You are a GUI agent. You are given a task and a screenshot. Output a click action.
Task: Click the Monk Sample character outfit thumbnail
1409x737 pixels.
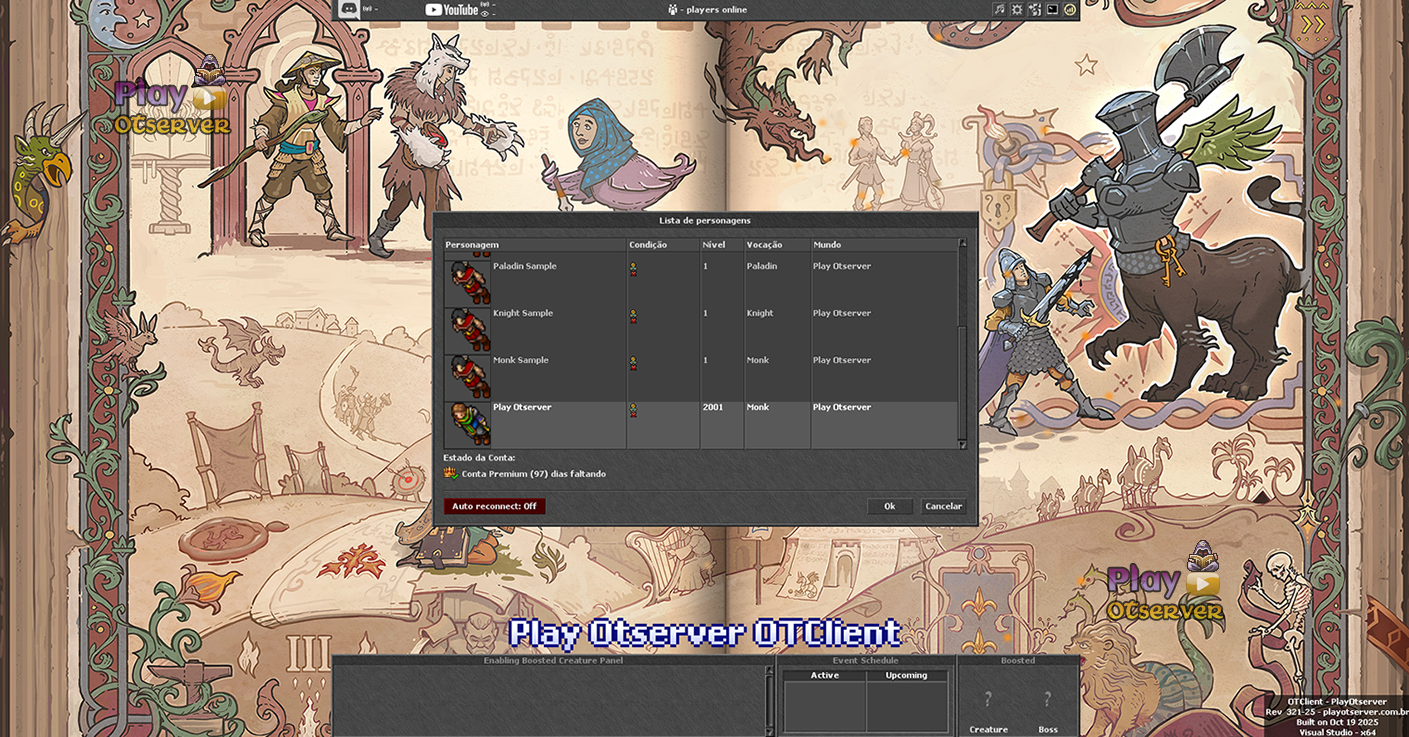[x=468, y=376]
